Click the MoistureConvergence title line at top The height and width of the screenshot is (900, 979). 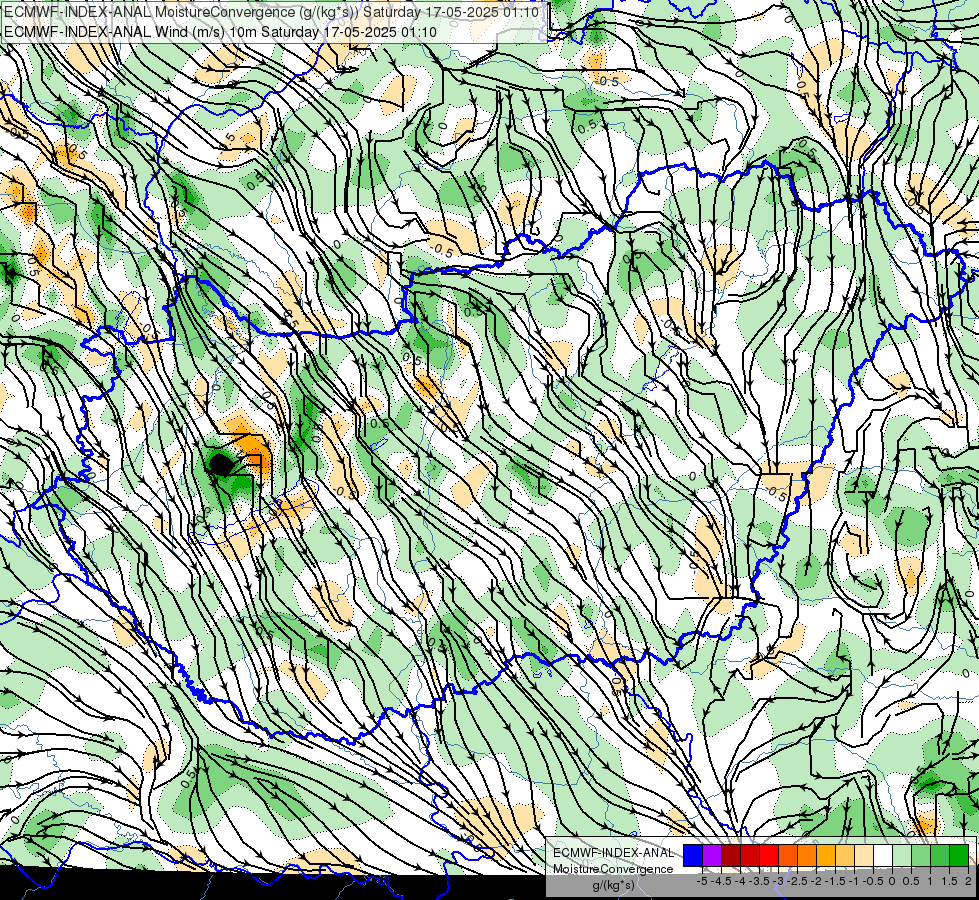point(272,12)
